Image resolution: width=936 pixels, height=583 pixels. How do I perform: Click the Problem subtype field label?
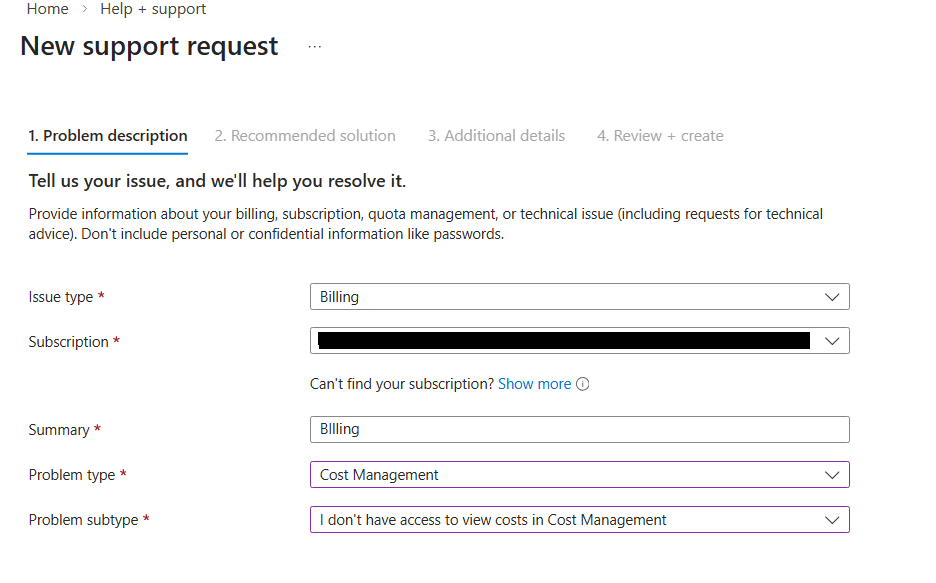coord(84,520)
